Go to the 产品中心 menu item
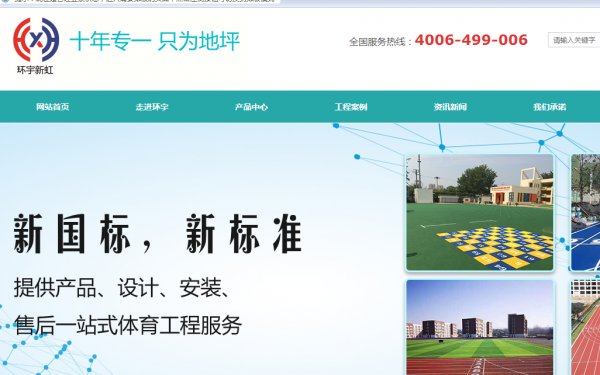Viewport: 600px width, 375px height. click(251, 107)
